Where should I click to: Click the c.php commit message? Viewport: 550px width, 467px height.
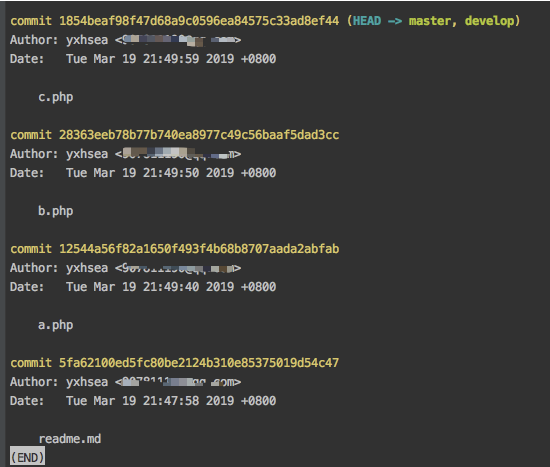[x=55, y=97]
